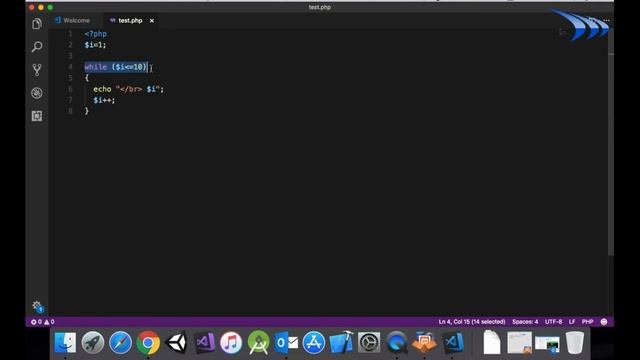Open the Search view in activity bar
Image resolution: width=640 pixels, height=360 pixels.
click(37, 47)
